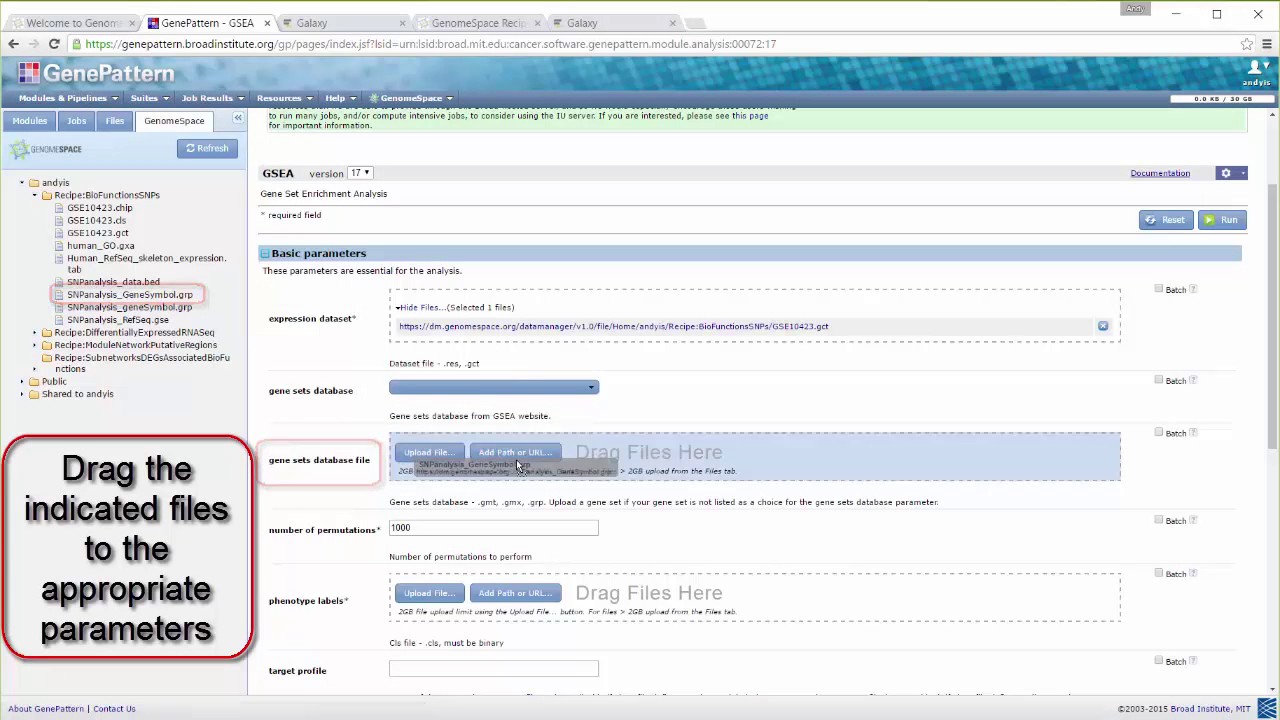The image size is (1280, 720).
Task: Click the GenePattern logo
Action: 96,73
